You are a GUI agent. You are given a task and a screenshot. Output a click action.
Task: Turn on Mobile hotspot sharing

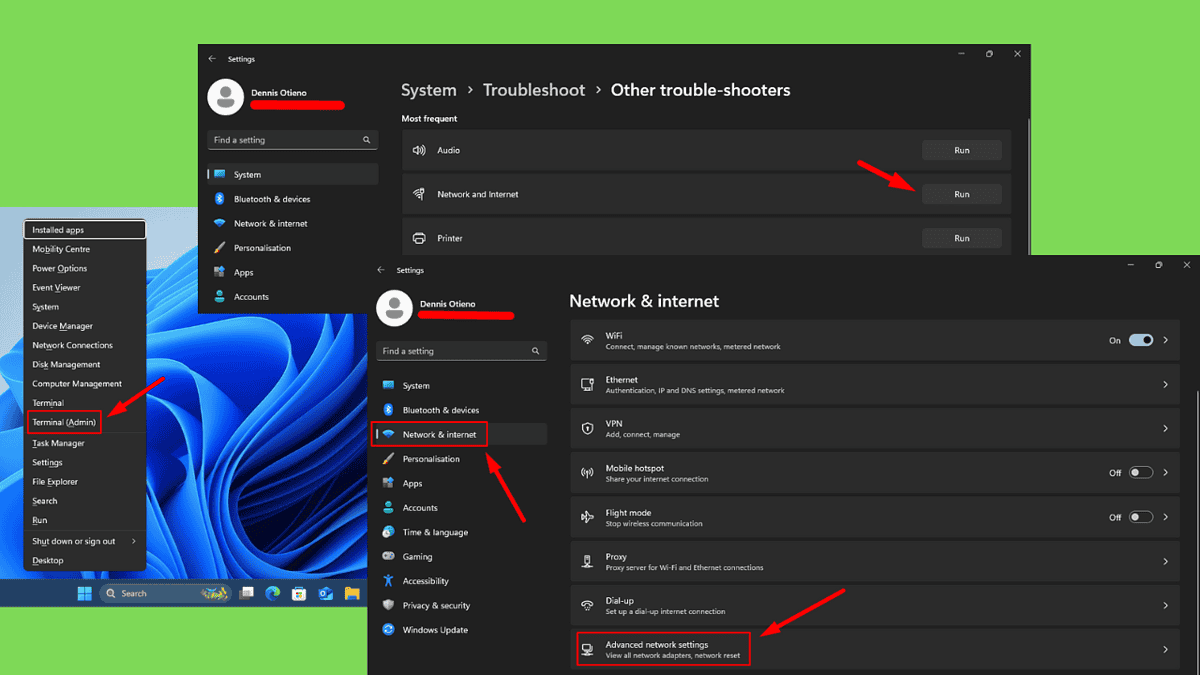[x=1139, y=472]
